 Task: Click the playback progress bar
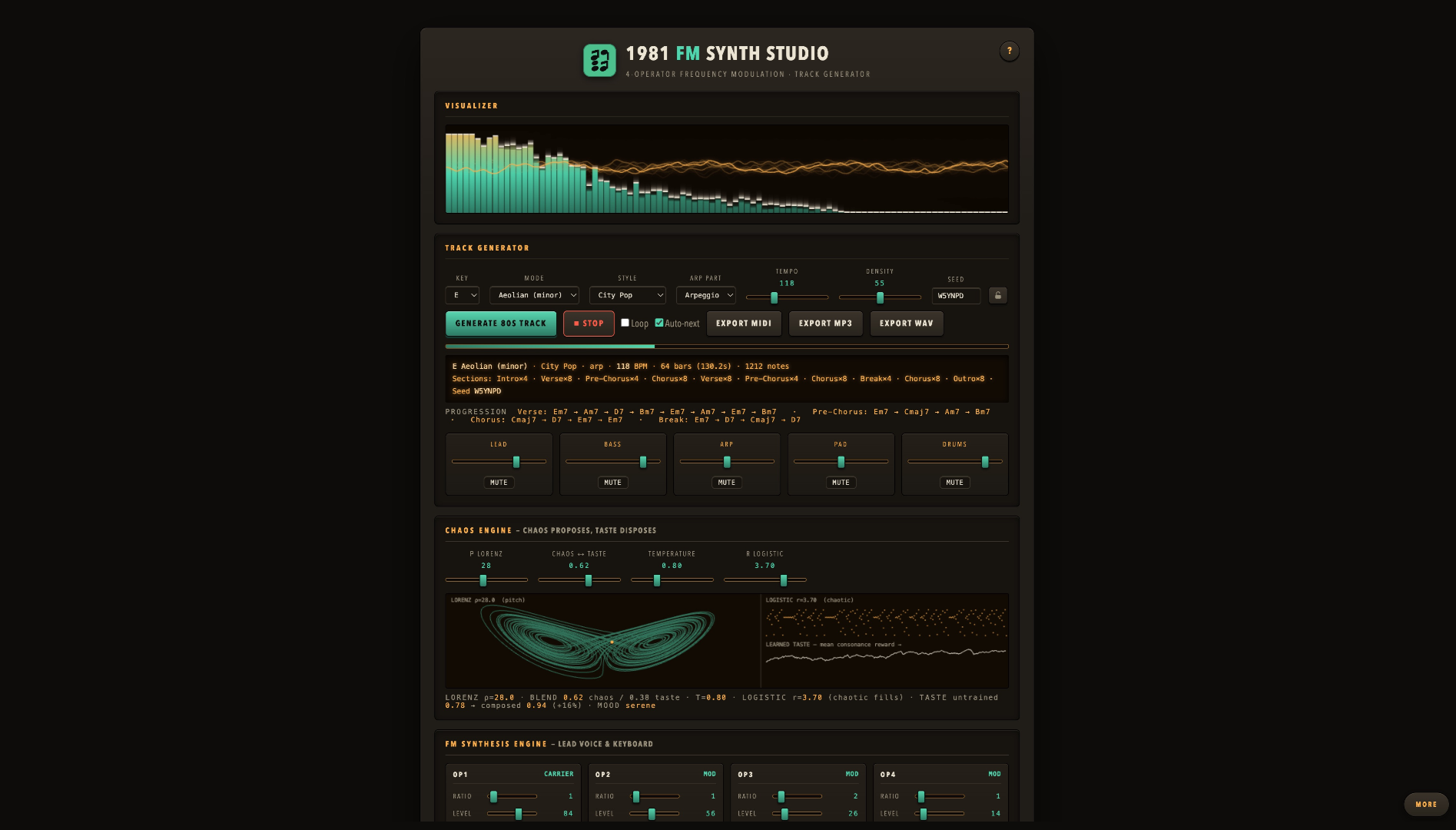(727, 347)
